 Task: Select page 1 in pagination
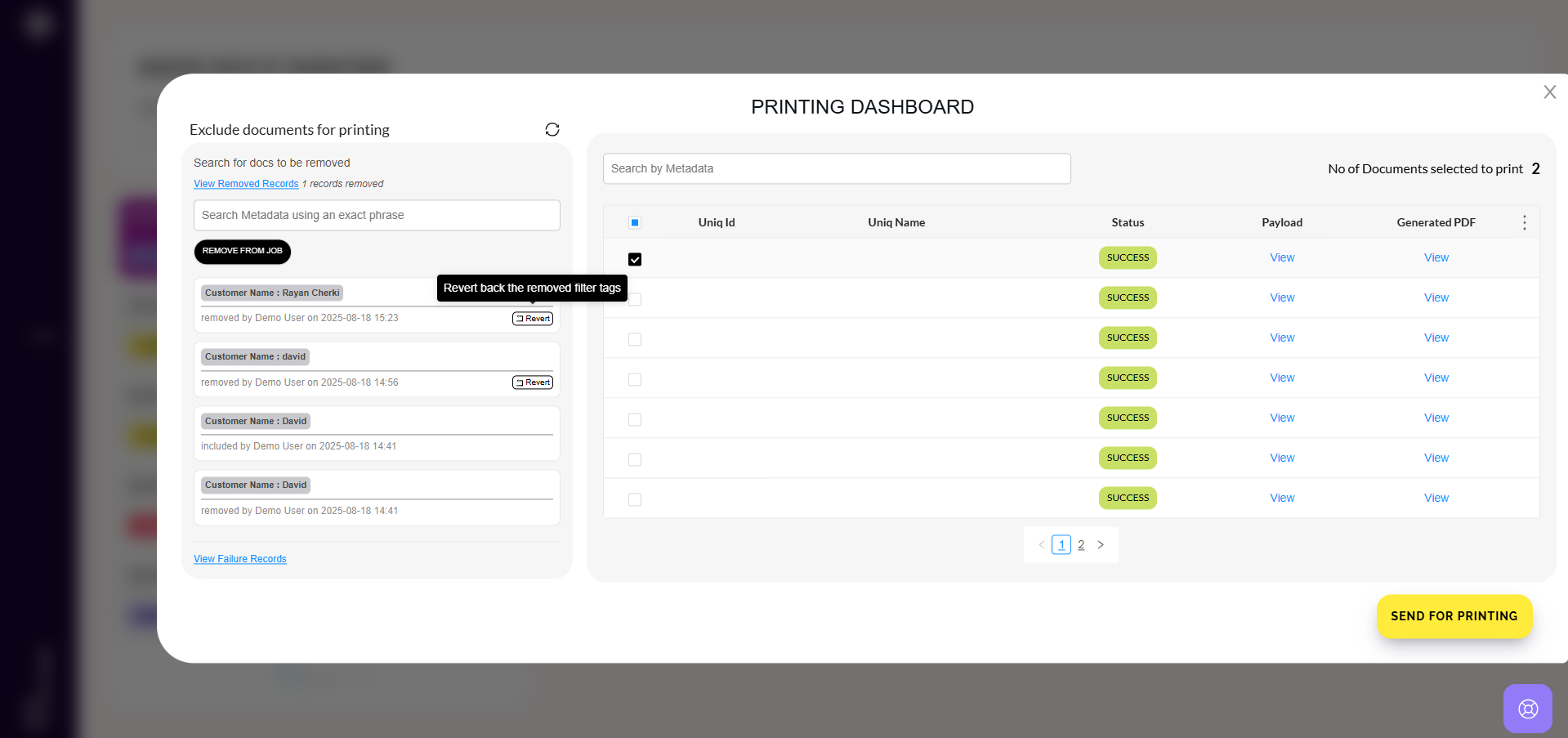point(1061,545)
